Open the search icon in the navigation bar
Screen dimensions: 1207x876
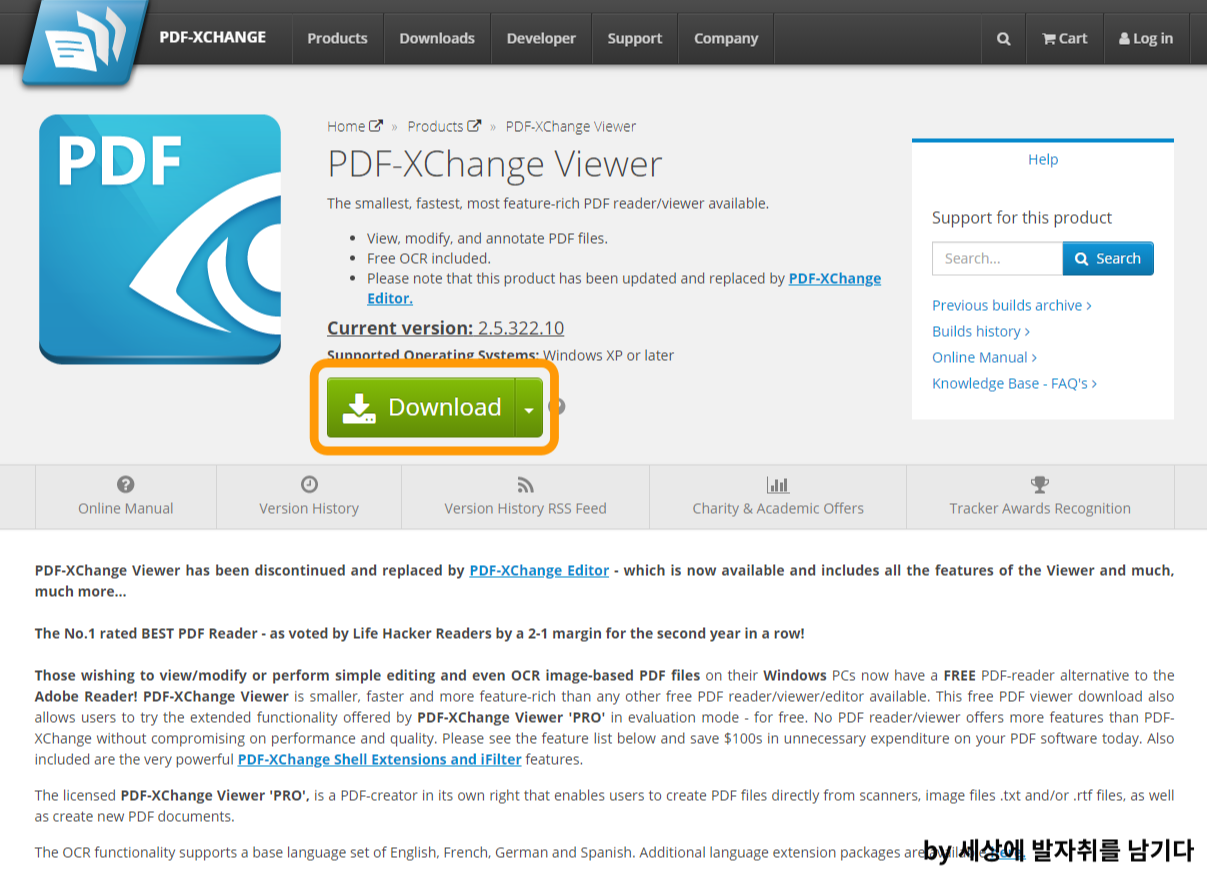(1003, 38)
